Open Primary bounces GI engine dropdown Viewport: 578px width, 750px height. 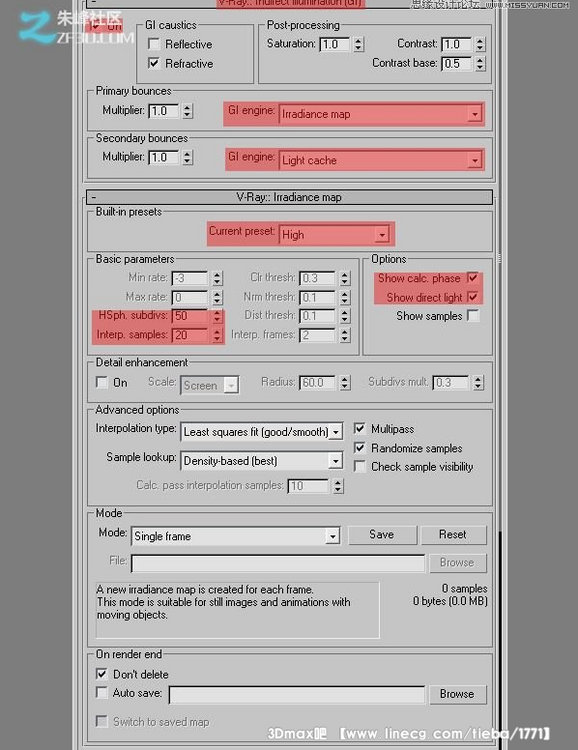[380, 114]
